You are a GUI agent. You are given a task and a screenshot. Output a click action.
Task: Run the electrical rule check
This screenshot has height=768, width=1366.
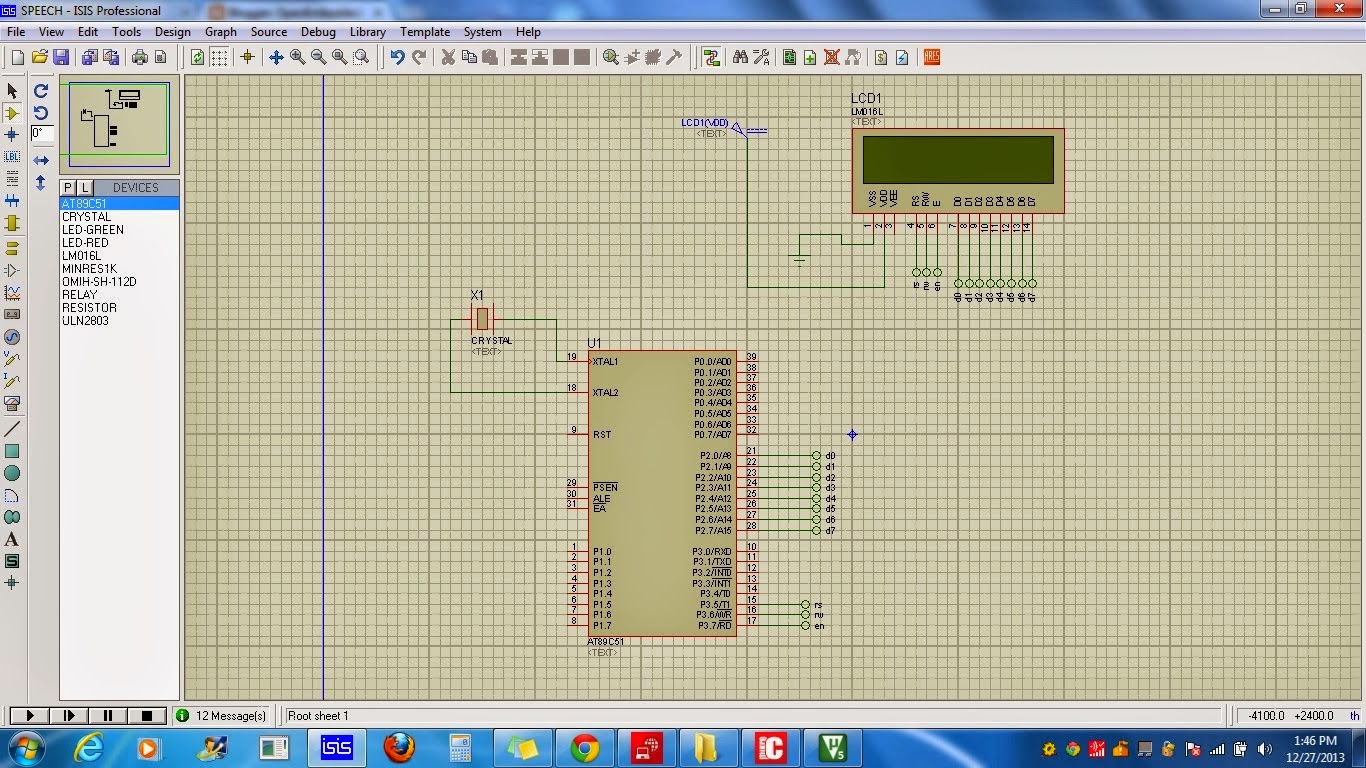pyautogui.click(x=903, y=57)
